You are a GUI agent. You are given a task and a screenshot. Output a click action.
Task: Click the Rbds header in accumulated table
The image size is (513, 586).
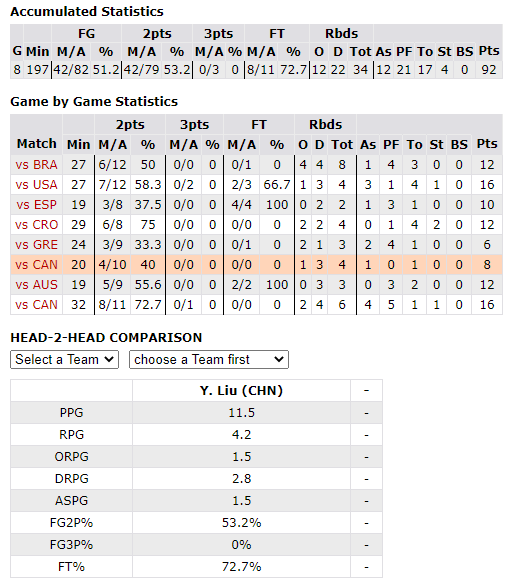point(341,34)
